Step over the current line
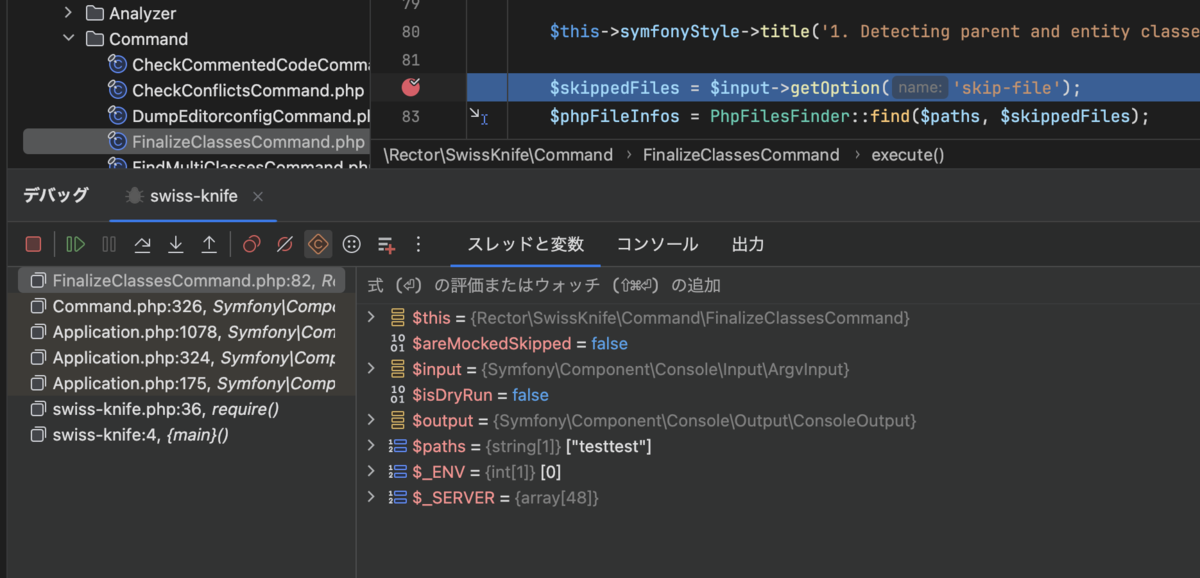1200x578 pixels. [x=142, y=244]
